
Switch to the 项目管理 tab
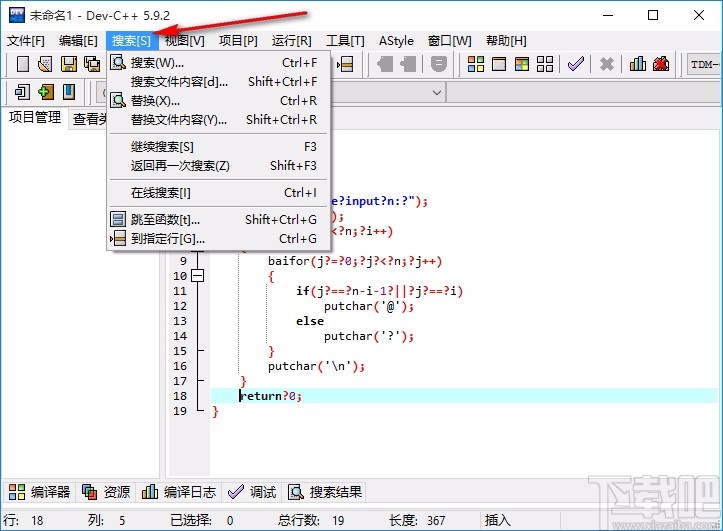pos(35,118)
